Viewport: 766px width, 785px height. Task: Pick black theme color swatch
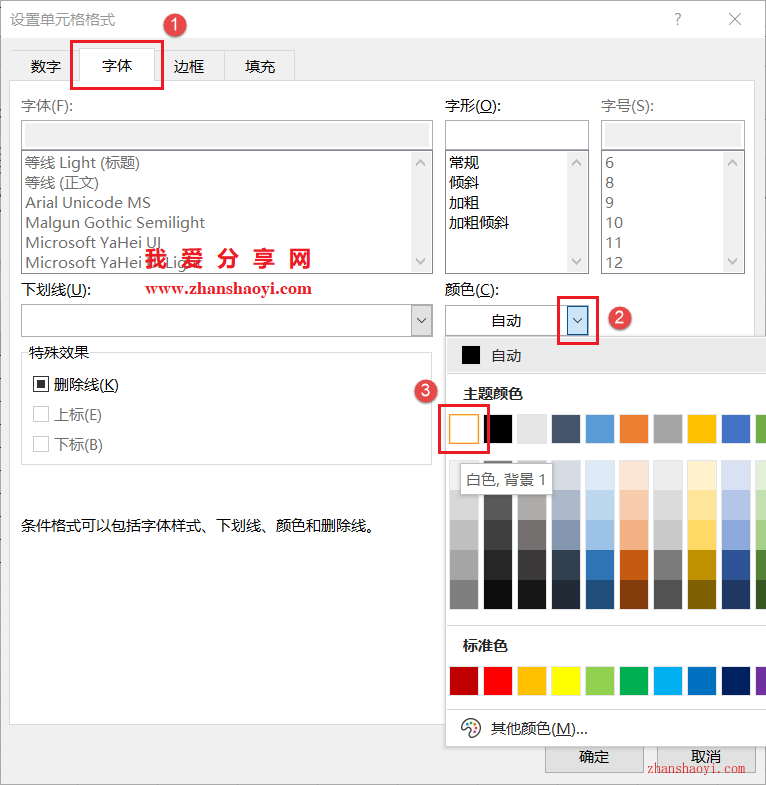(x=498, y=429)
